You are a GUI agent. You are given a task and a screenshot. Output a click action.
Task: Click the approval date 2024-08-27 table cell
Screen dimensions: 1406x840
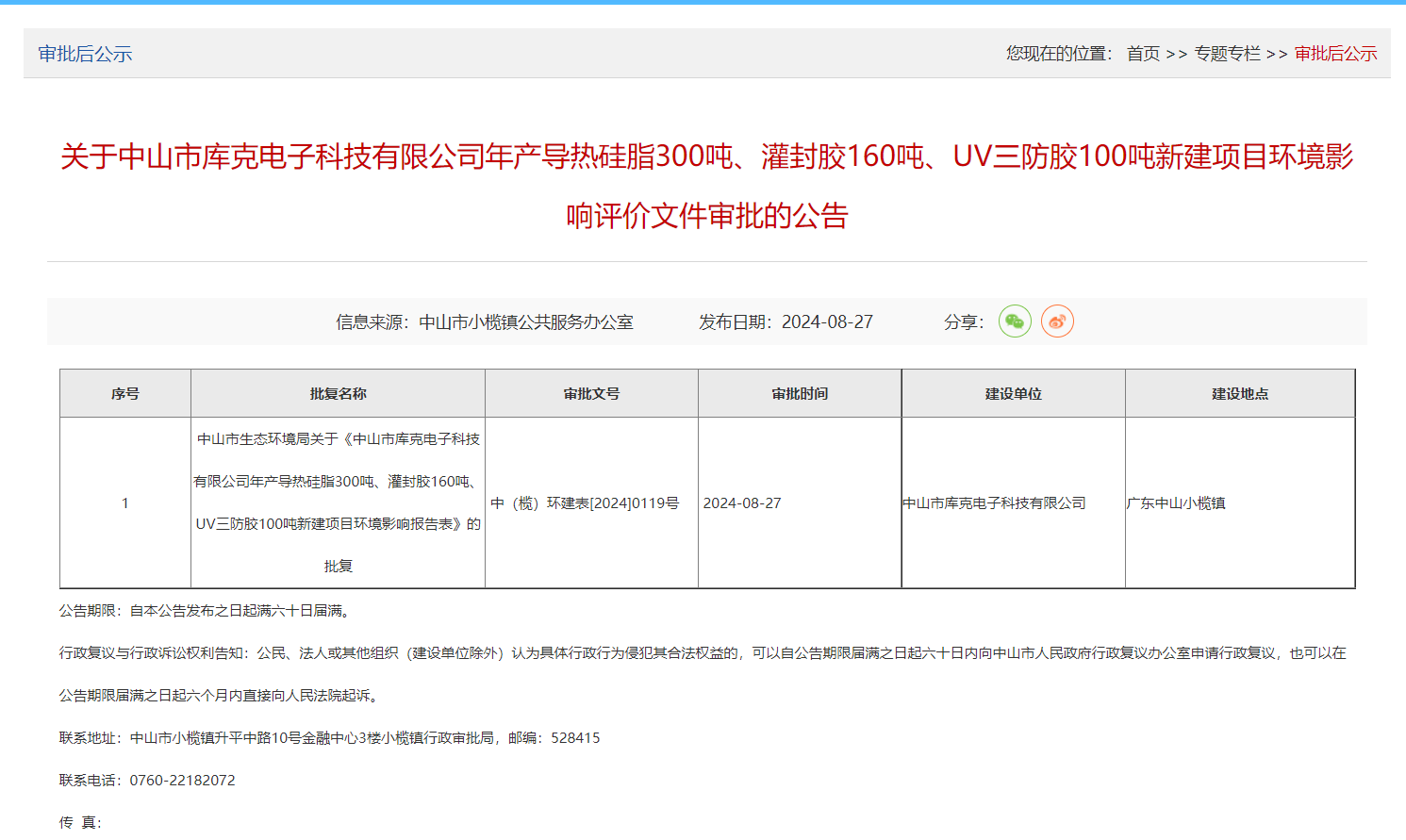point(742,503)
